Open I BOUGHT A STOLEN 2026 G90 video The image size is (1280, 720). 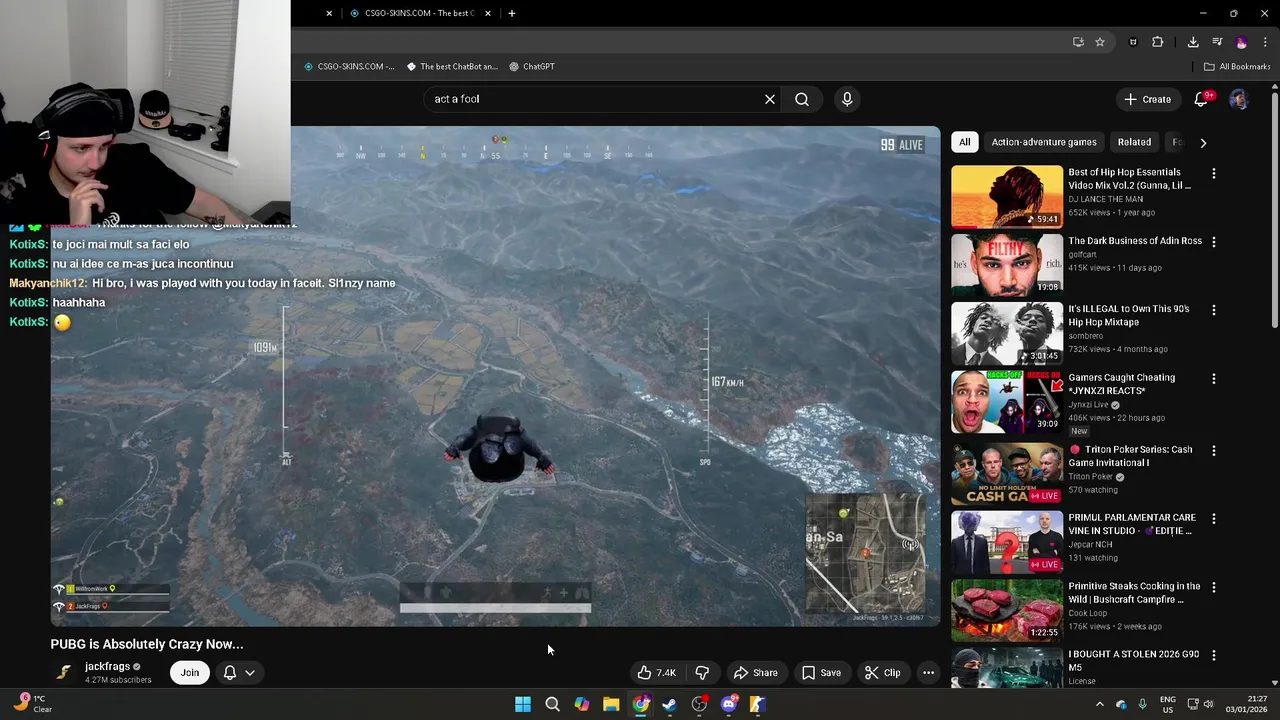coord(1133,660)
